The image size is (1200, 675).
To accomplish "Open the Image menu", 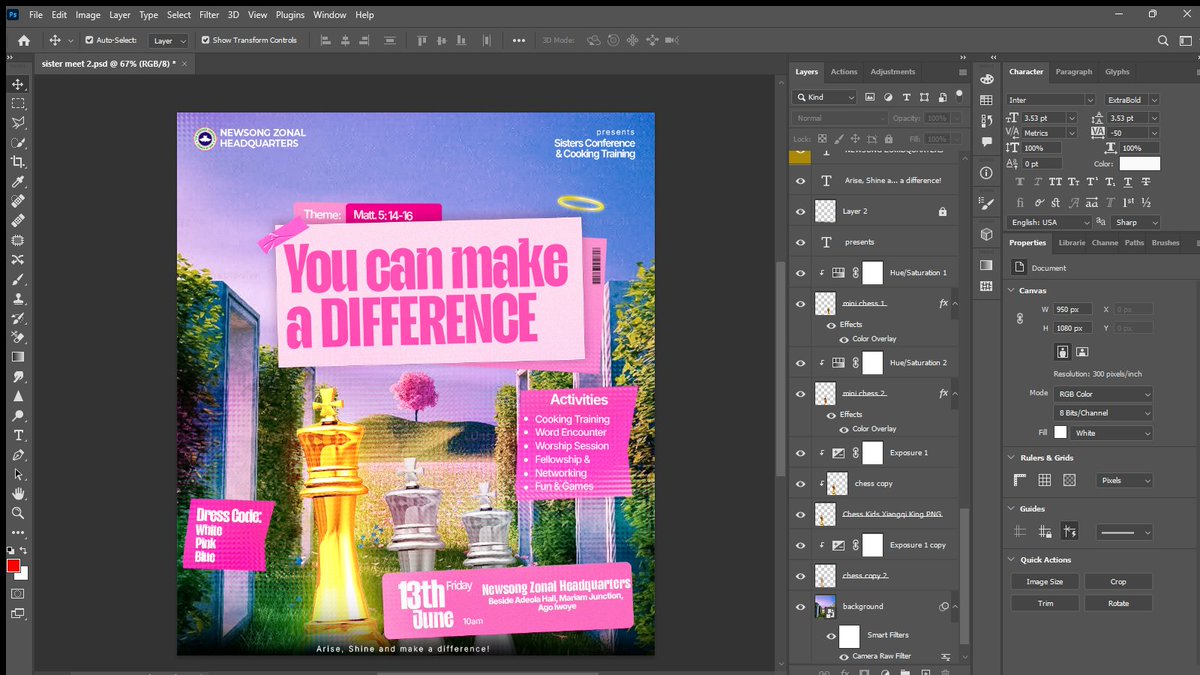I will [x=88, y=15].
